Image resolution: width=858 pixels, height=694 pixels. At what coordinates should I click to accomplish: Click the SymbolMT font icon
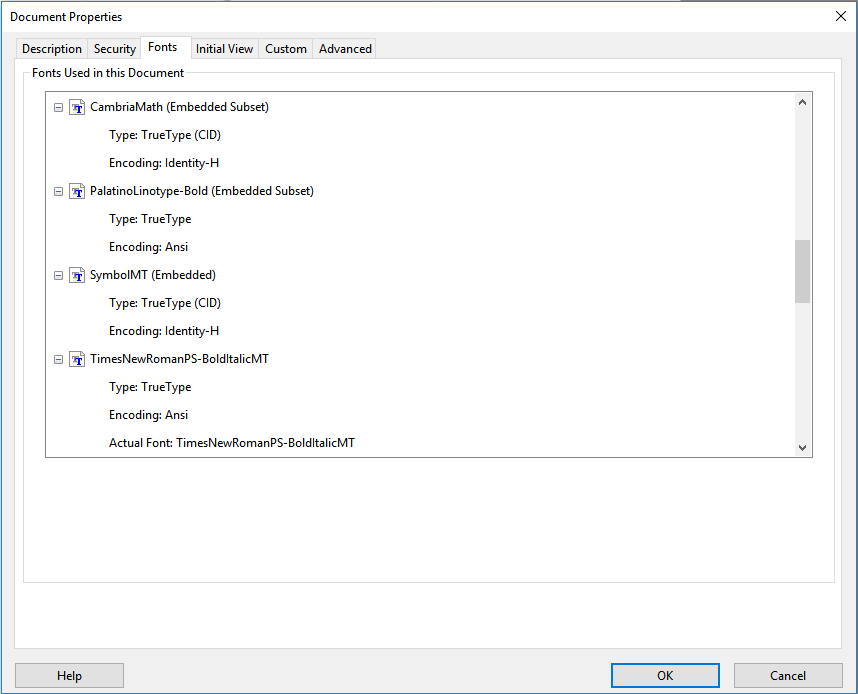tap(77, 275)
